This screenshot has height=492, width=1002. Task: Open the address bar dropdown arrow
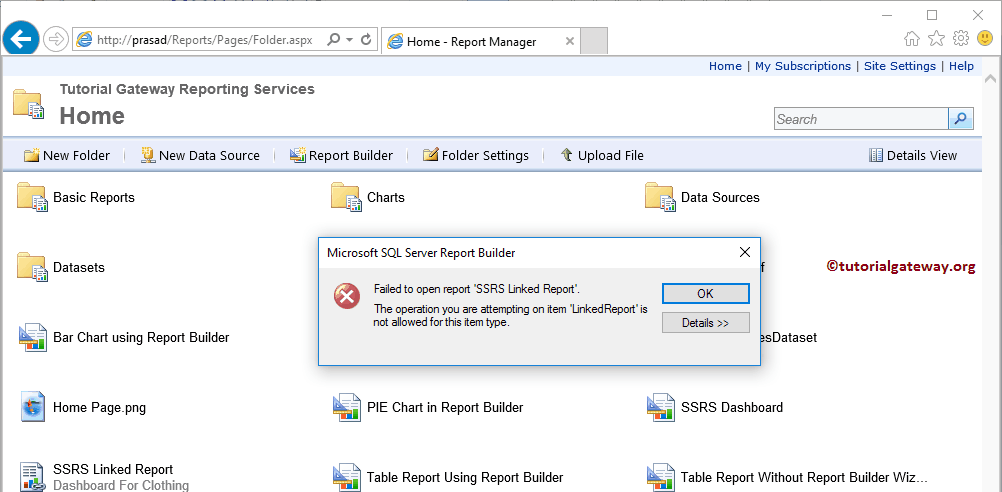pyautogui.click(x=350, y=40)
